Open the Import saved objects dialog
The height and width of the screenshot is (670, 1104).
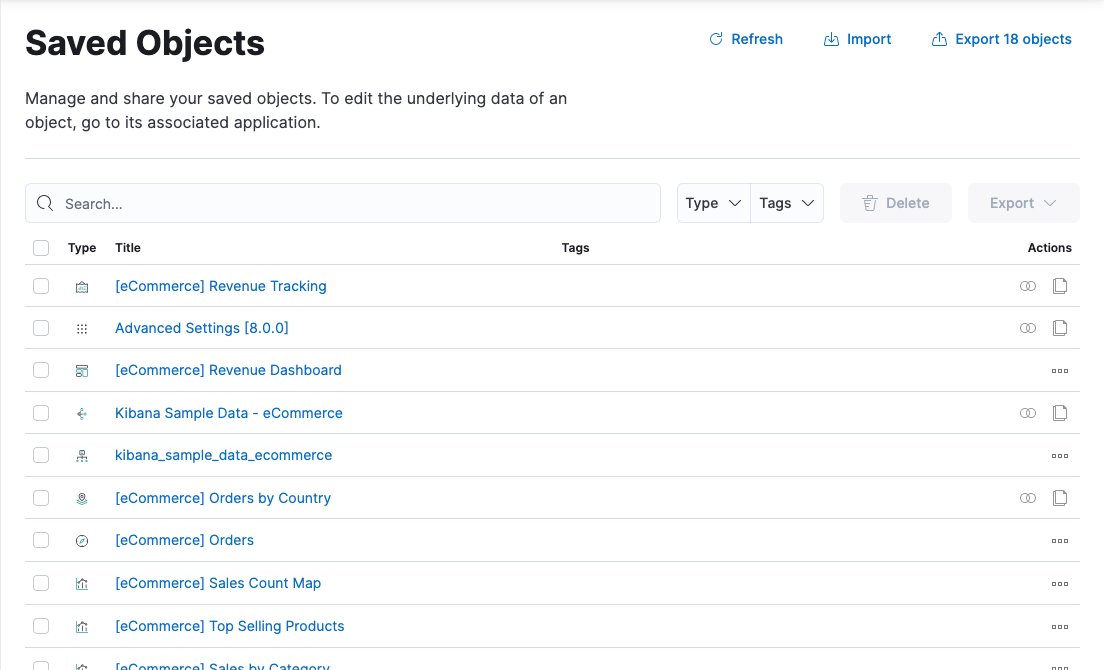click(857, 39)
